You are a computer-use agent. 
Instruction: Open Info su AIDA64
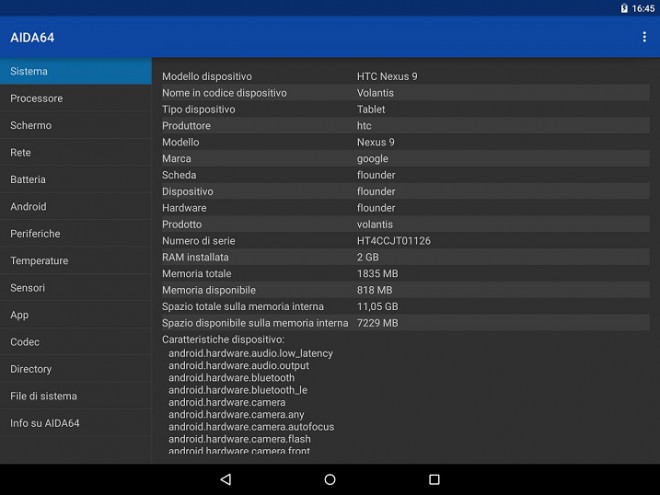tap(76, 423)
